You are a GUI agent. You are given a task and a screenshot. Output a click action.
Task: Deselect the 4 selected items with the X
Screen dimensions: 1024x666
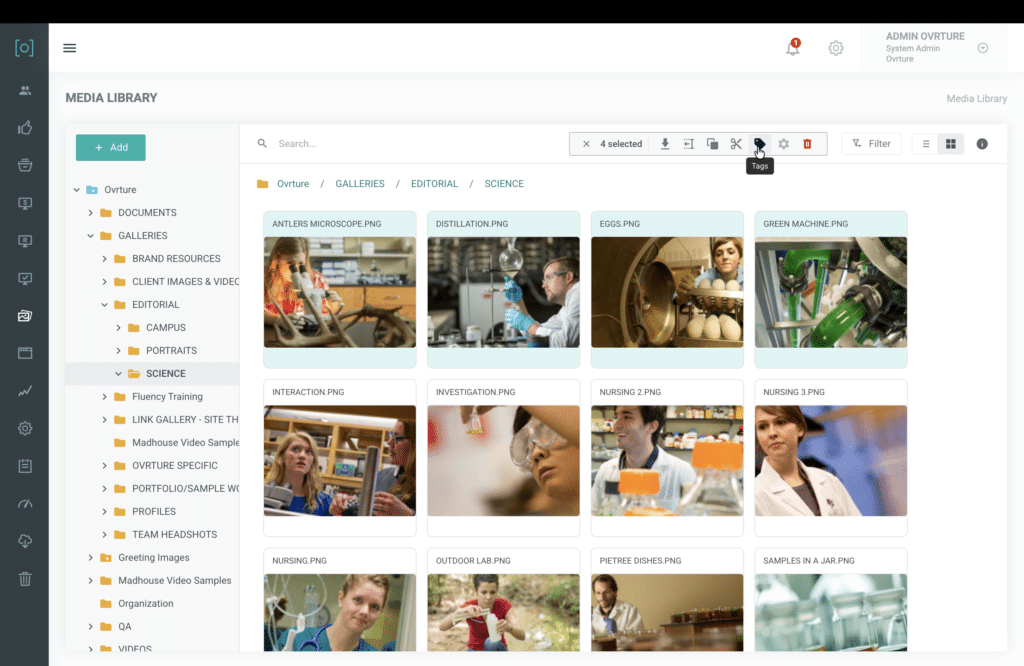(x=586, y=143)
